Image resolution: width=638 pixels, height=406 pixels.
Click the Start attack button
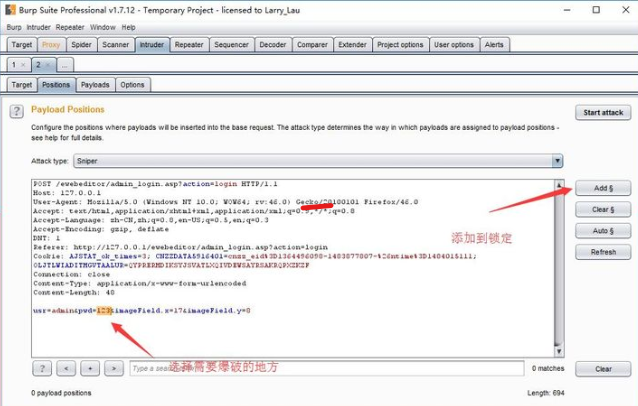[603, 113]
